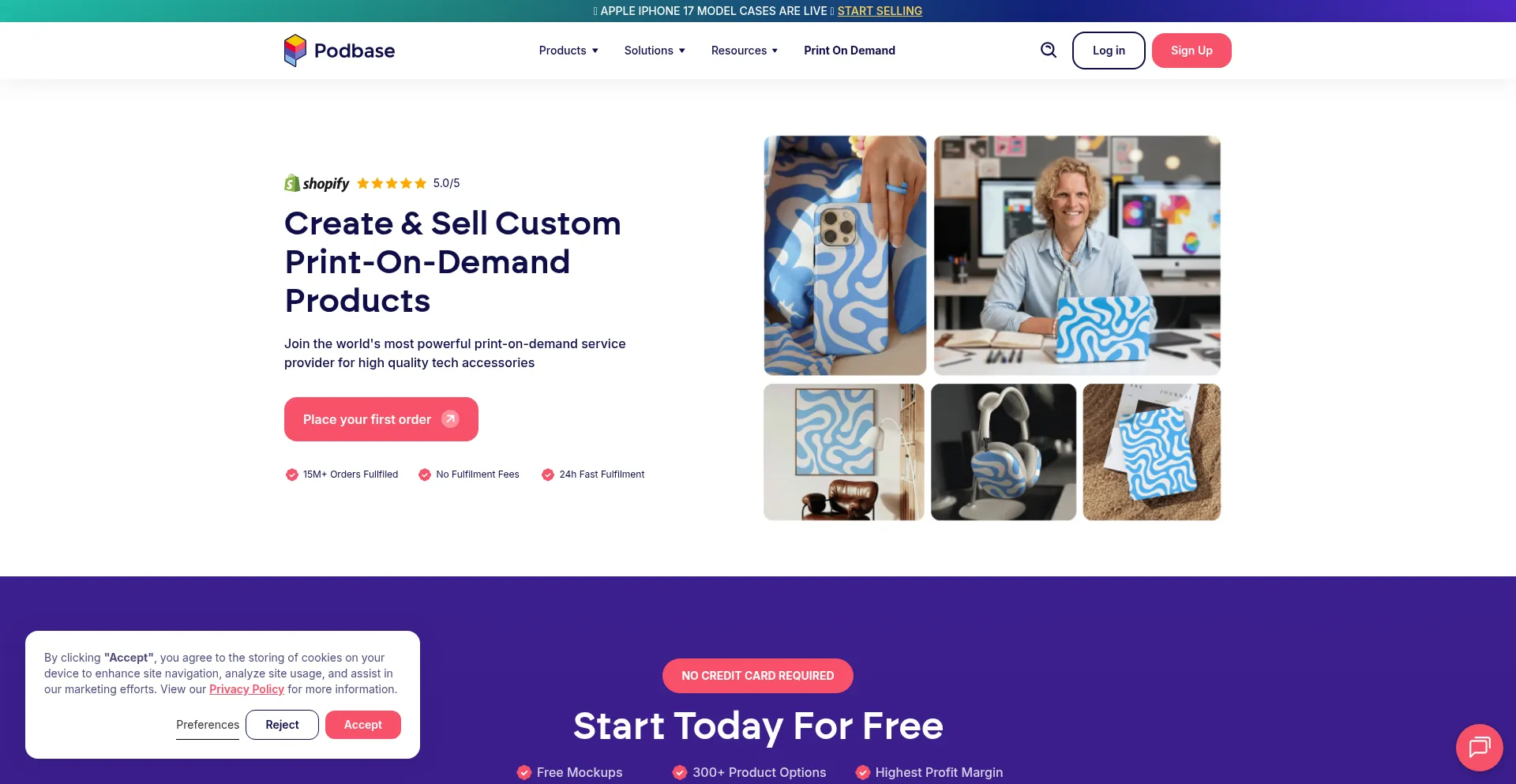Click the 24h Fast Fulfilment checkmark icon
1516x784 pixels.
coord(548,475)
